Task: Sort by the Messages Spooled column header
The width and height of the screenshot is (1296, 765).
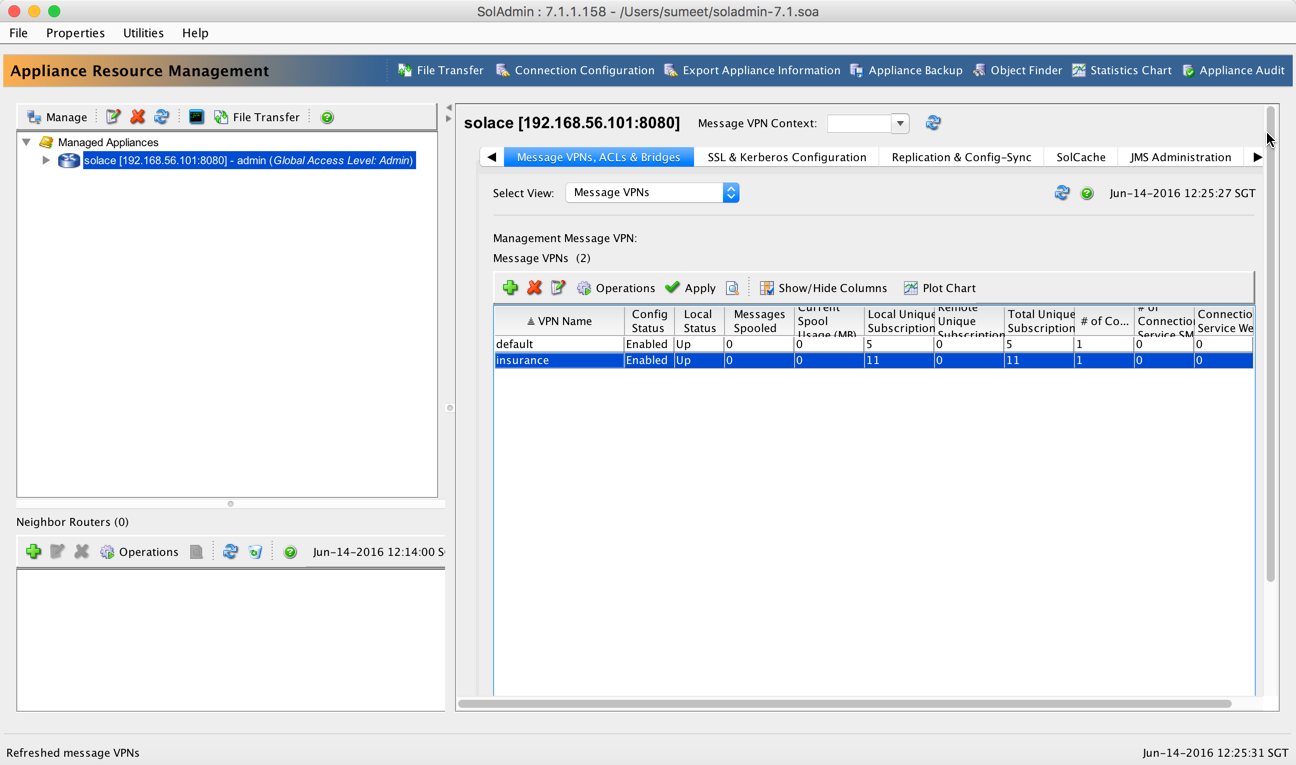Action: coord(759,321)
